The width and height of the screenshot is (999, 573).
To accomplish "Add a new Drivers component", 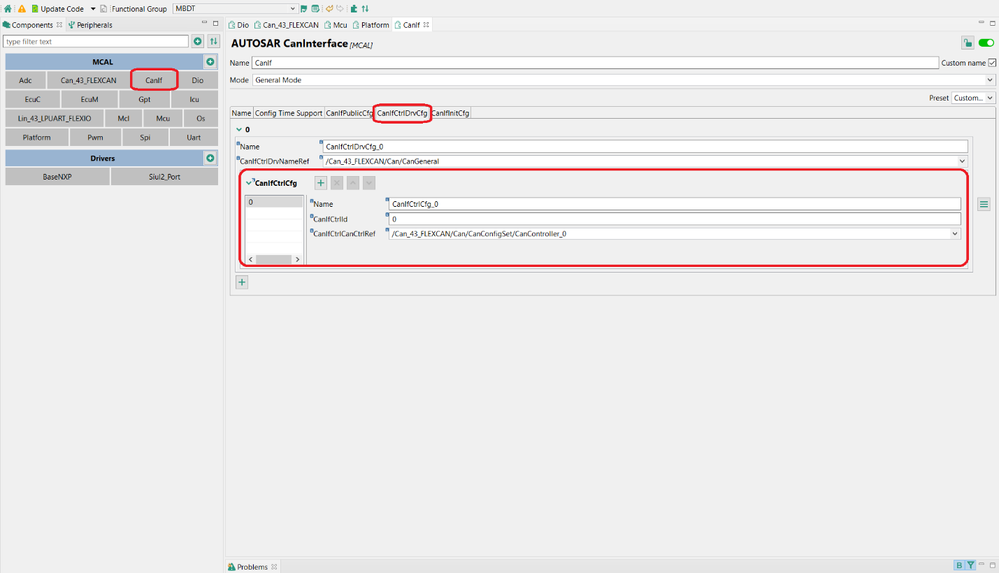I will tap(210, 158).
